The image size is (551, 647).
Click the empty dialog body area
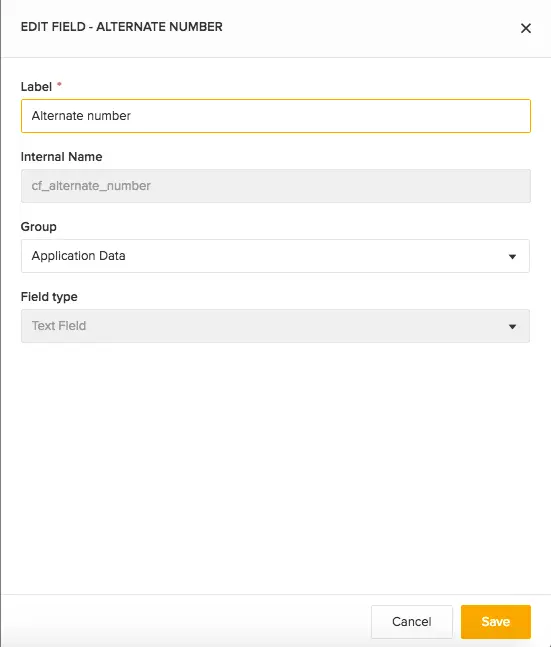point(275,466)
